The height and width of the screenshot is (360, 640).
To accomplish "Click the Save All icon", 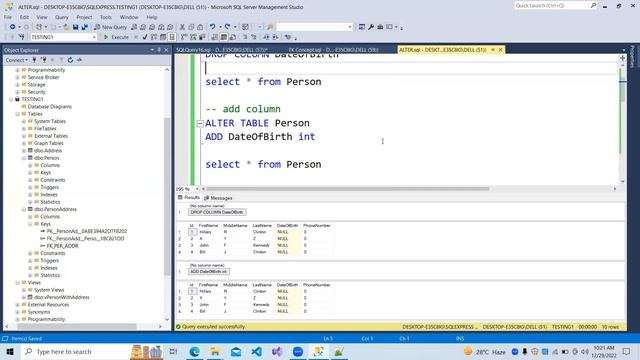I will 84,27.
